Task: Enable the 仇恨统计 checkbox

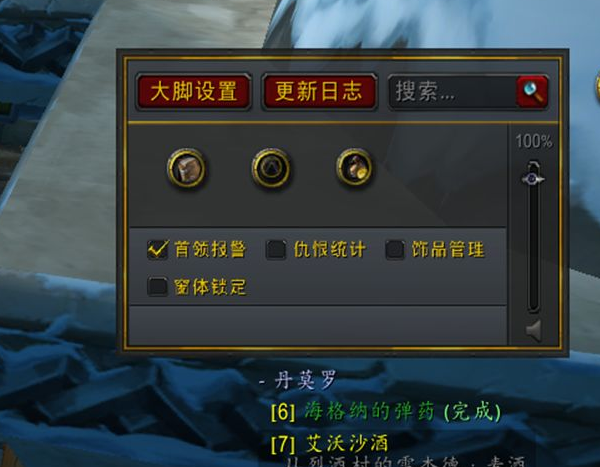Action: click(276, 250)
